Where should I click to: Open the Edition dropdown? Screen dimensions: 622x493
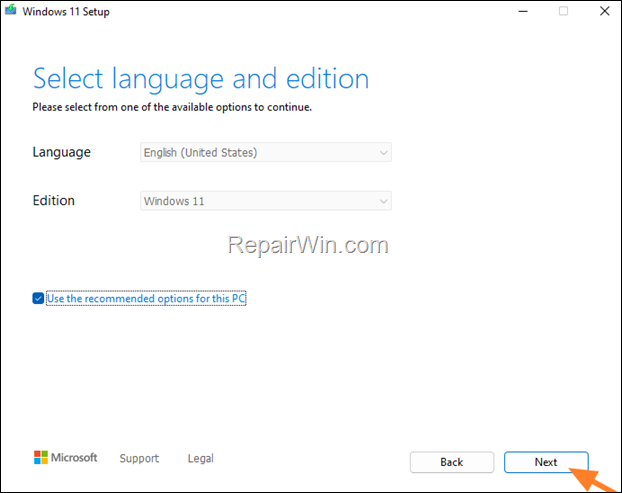(266, 201)
